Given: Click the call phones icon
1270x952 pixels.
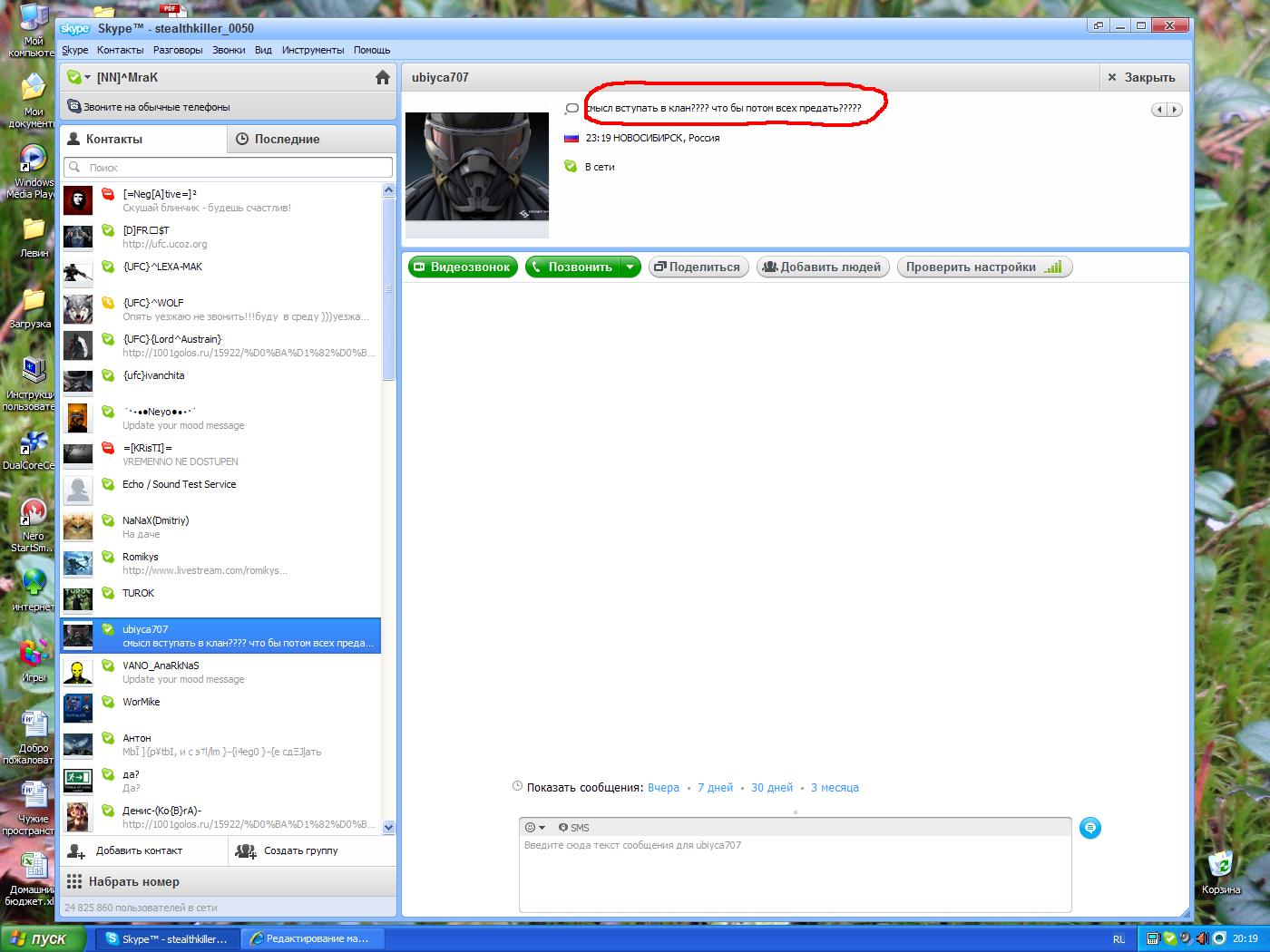Looking at the screenshot, I should [73, 106].
